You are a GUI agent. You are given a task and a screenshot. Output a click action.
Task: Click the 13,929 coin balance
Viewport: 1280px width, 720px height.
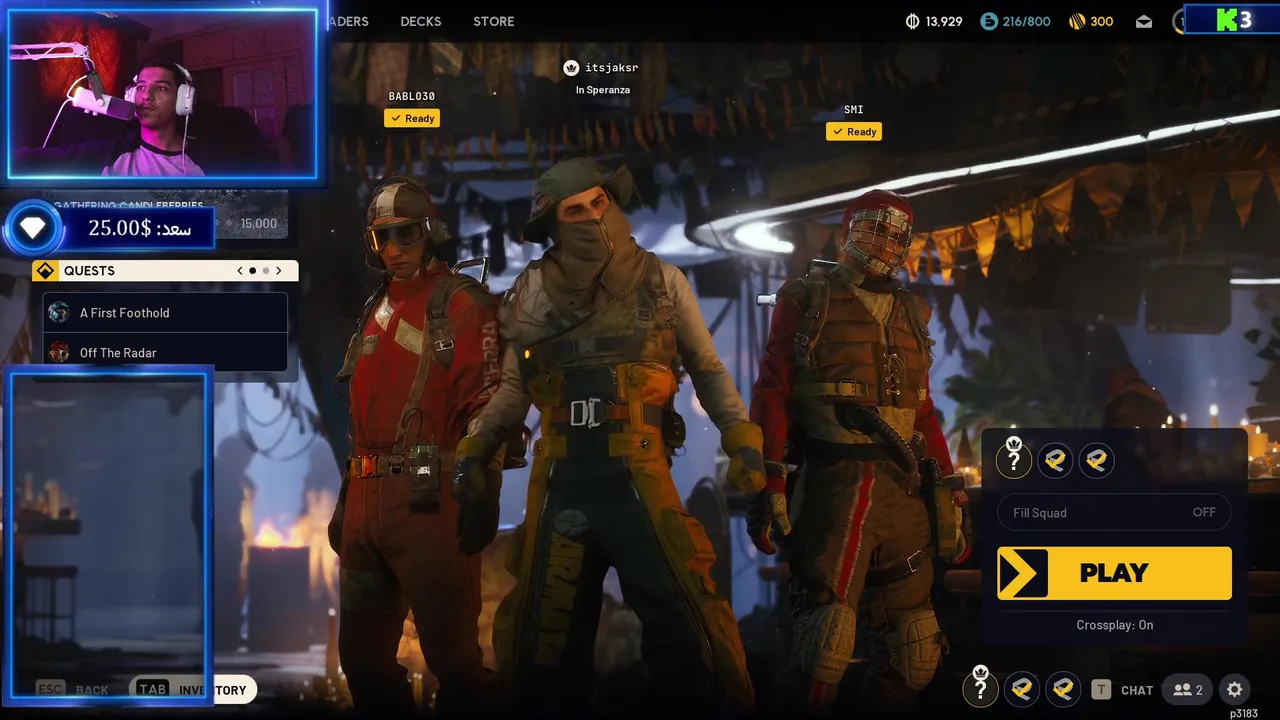[x=944, y=22]
